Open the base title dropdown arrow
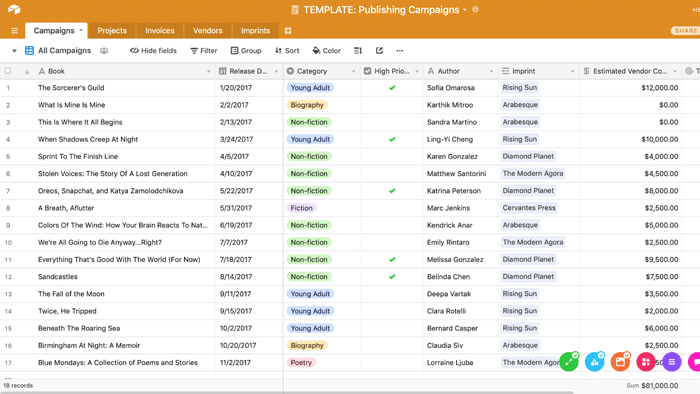Screen dimensions: 700x394 [465, 9]
